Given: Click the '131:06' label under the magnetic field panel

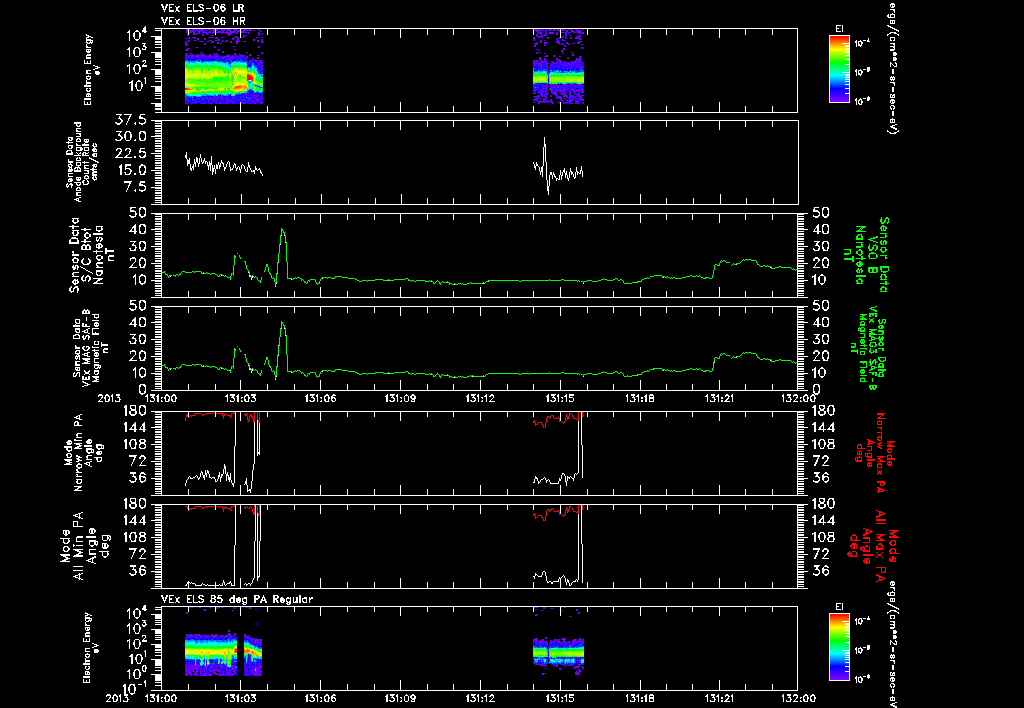Looking at the screenshot, I should 321,398.
